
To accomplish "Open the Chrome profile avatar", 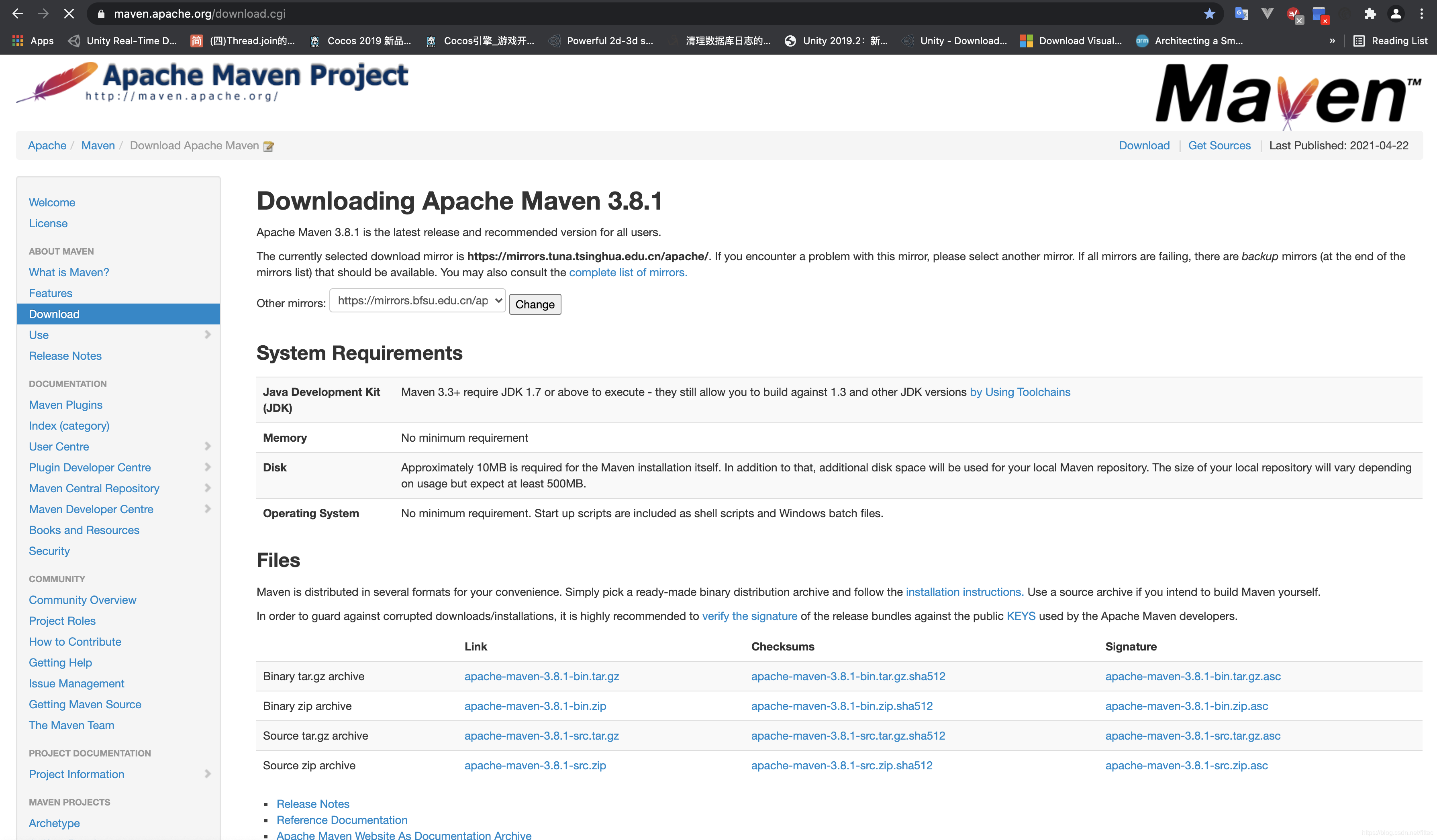I will [1396, 14].
